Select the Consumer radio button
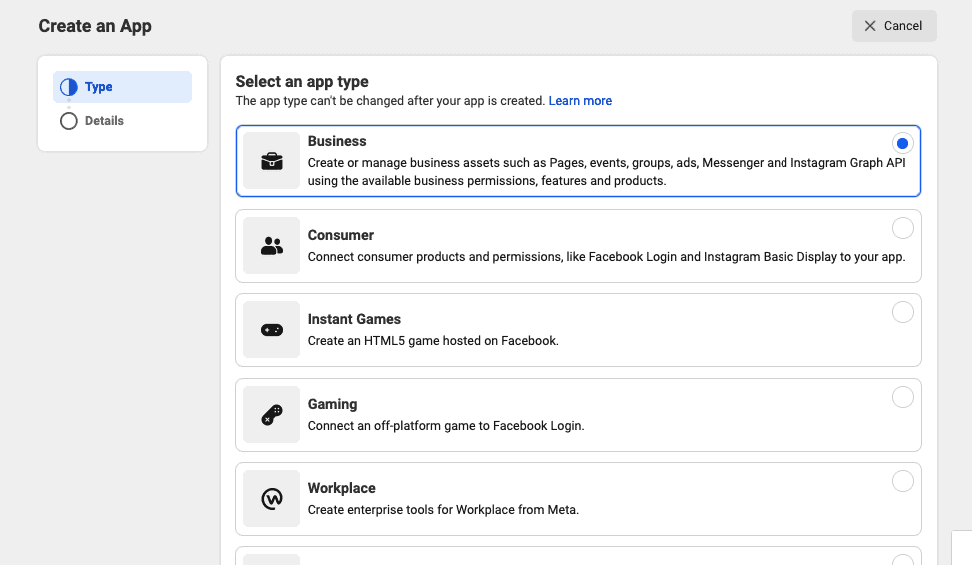Image resolution: width=972 pixels, height=565 pixels. pos(903,228)
